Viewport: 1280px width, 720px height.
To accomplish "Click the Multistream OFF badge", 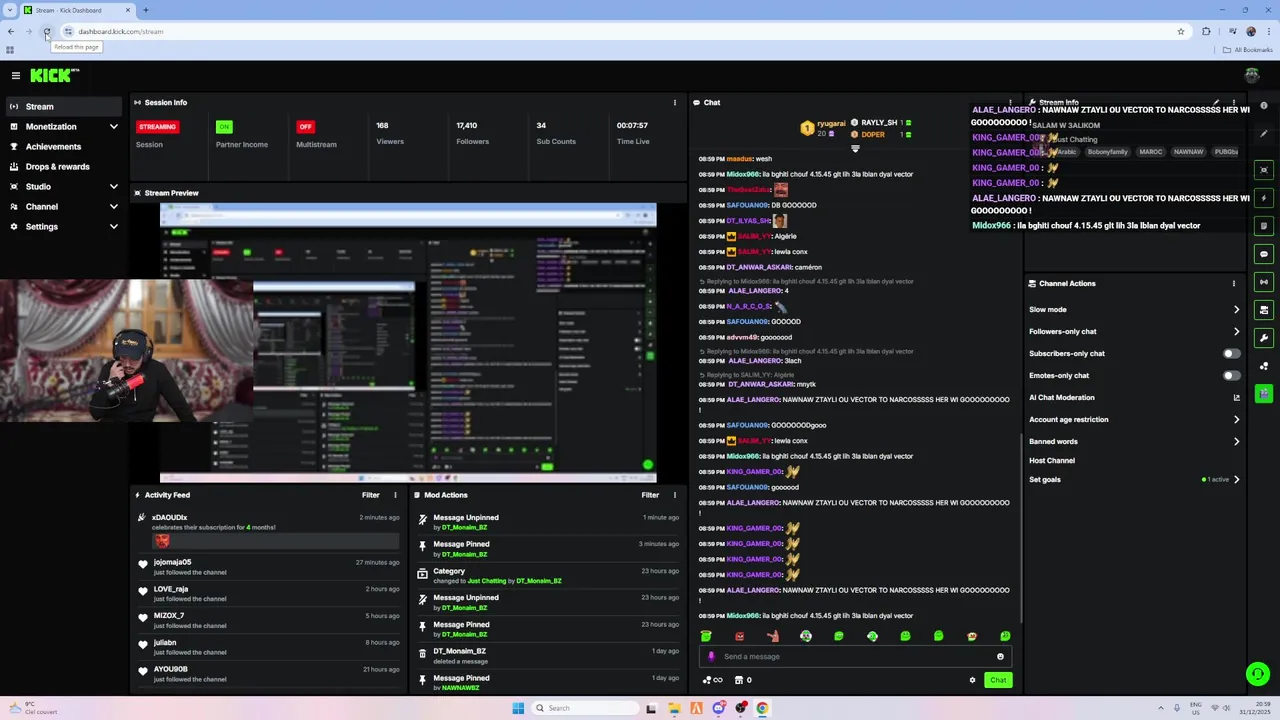I will point(305,127).
